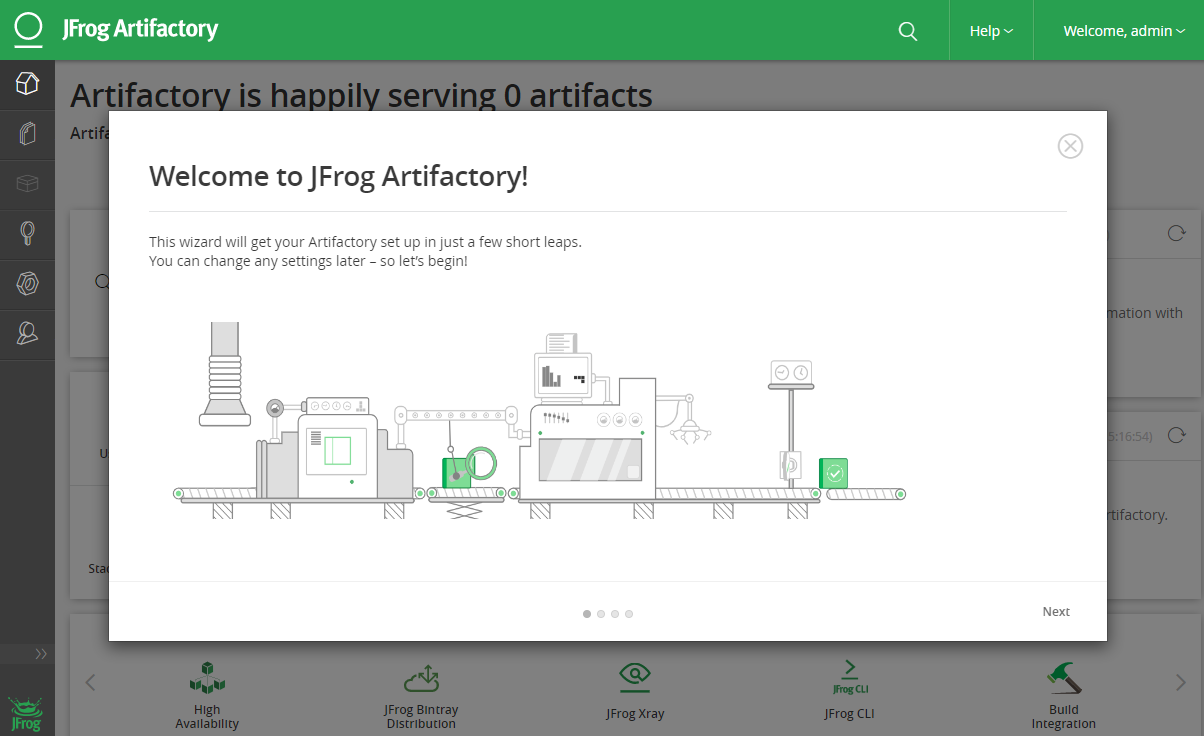1204x736 pixels.
Task: Open the Build Integration hammer tile
Action: 1063,678
